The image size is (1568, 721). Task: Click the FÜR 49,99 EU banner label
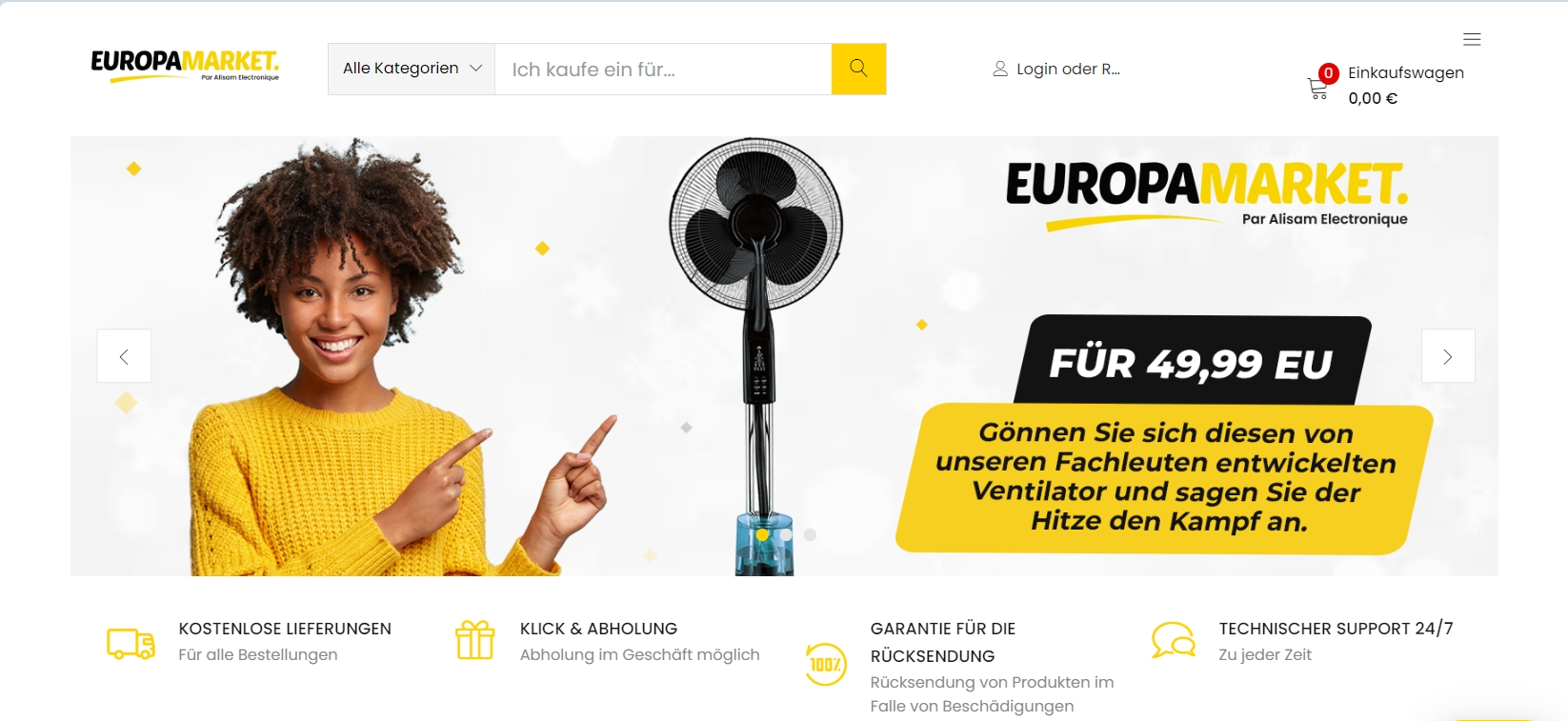click(x=1191, y=363)
